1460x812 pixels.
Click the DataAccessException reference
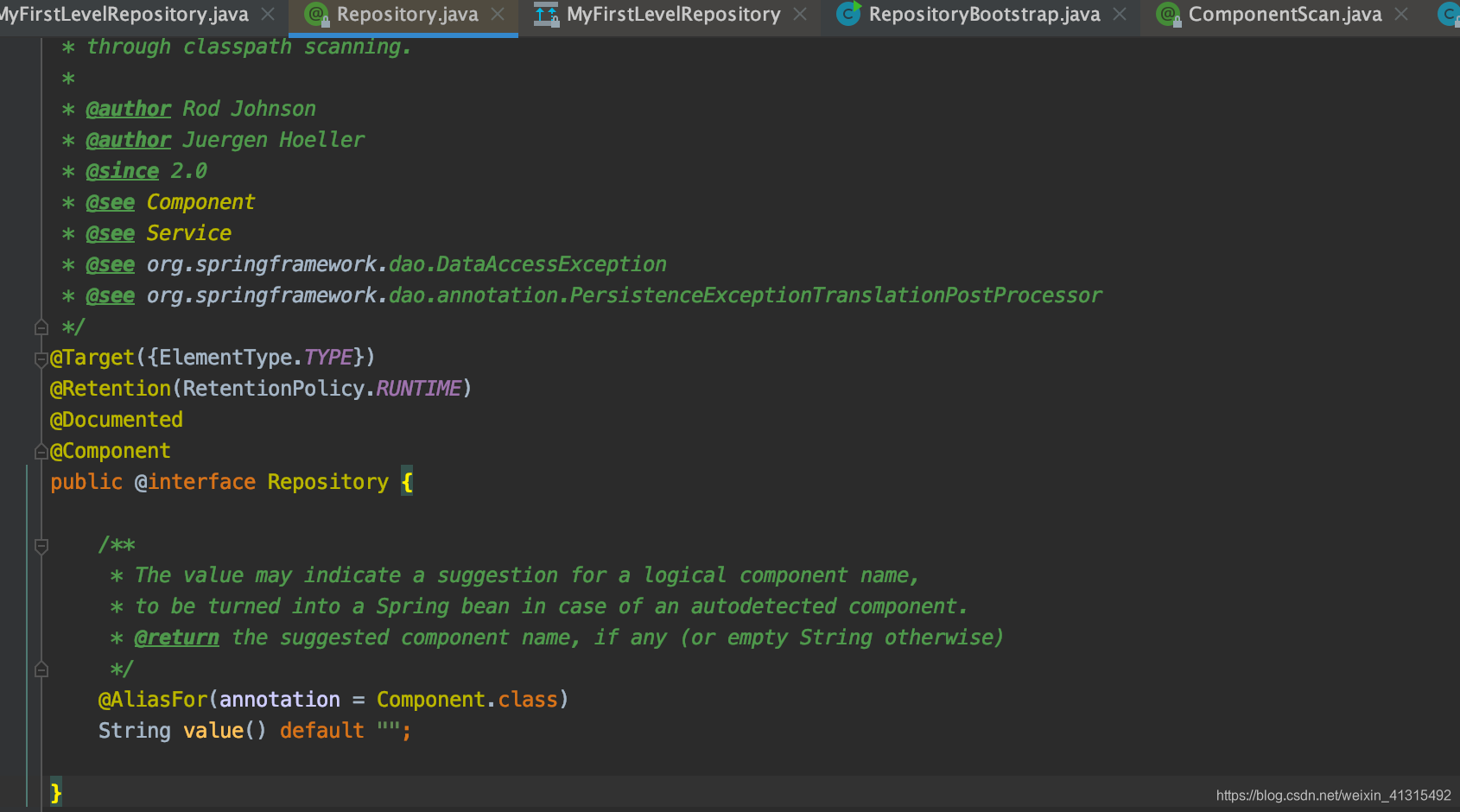pyautogui.click(x=551, y=264)
